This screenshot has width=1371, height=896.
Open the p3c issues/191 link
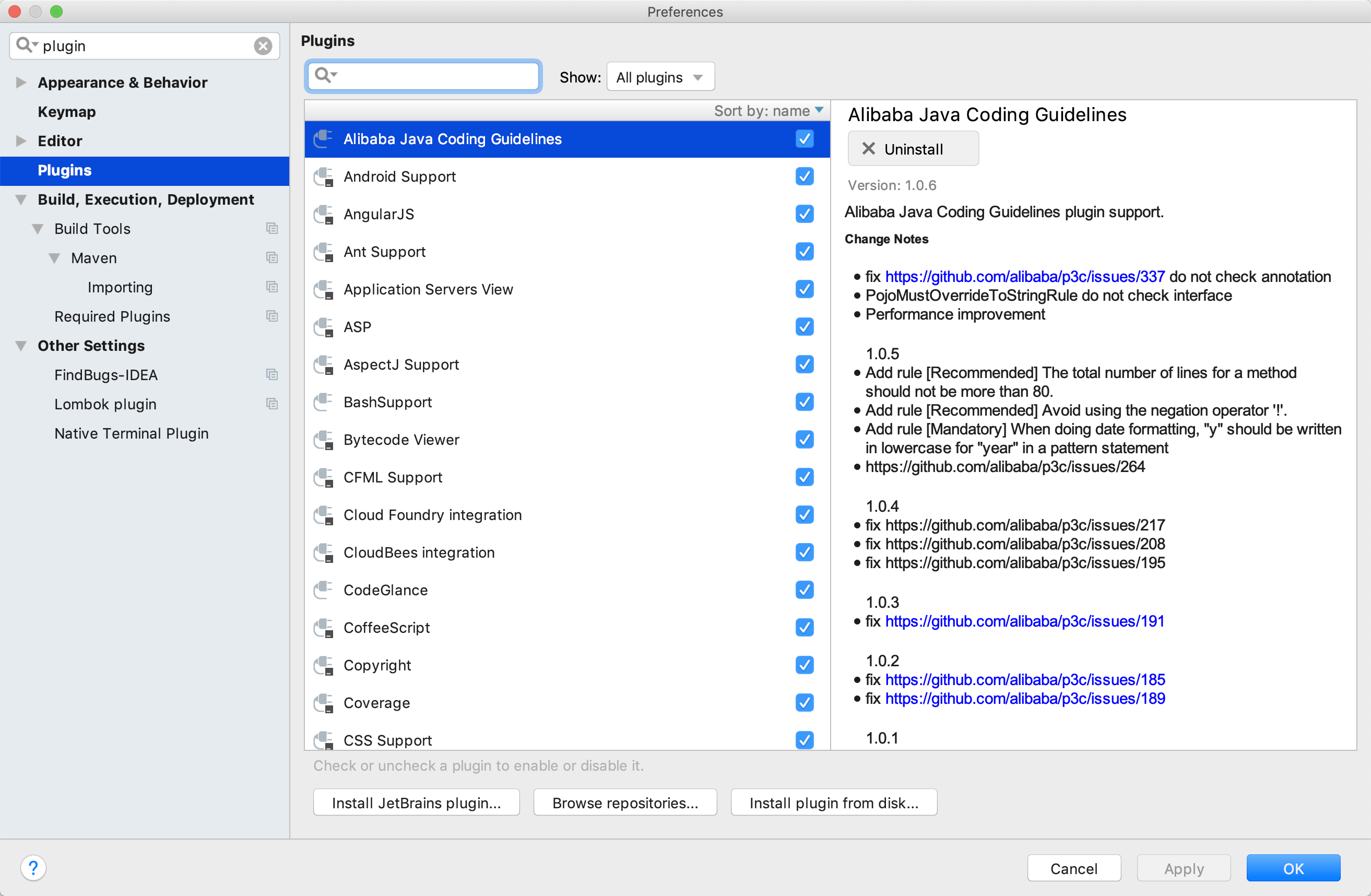(x=1025, y=621)
